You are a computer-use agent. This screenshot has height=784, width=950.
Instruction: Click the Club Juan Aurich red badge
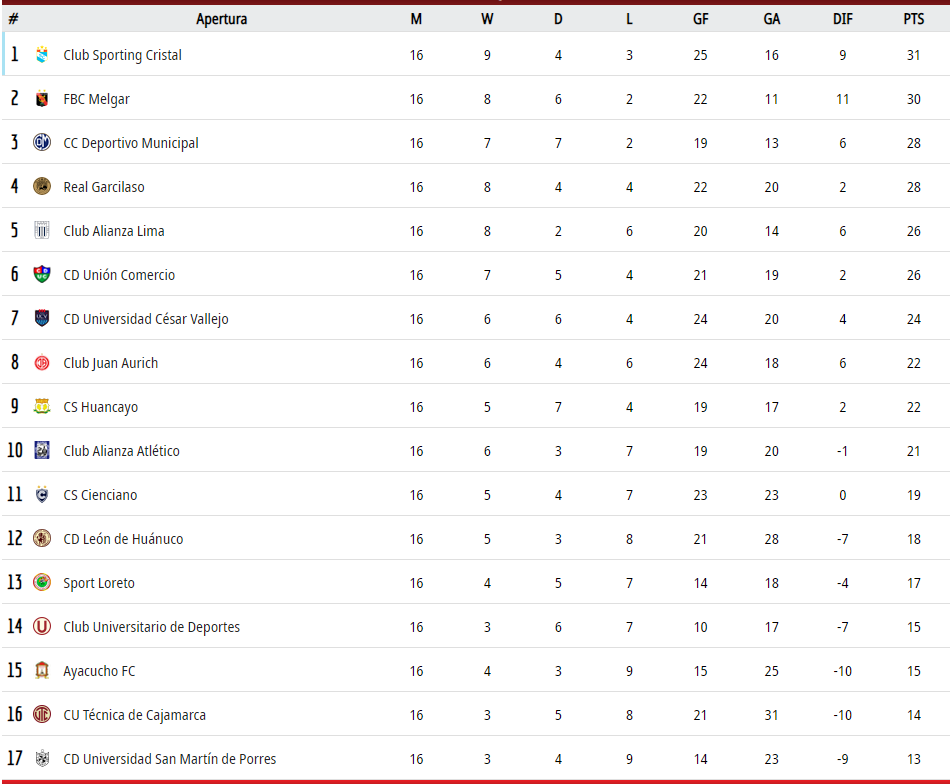pos(42,362)
